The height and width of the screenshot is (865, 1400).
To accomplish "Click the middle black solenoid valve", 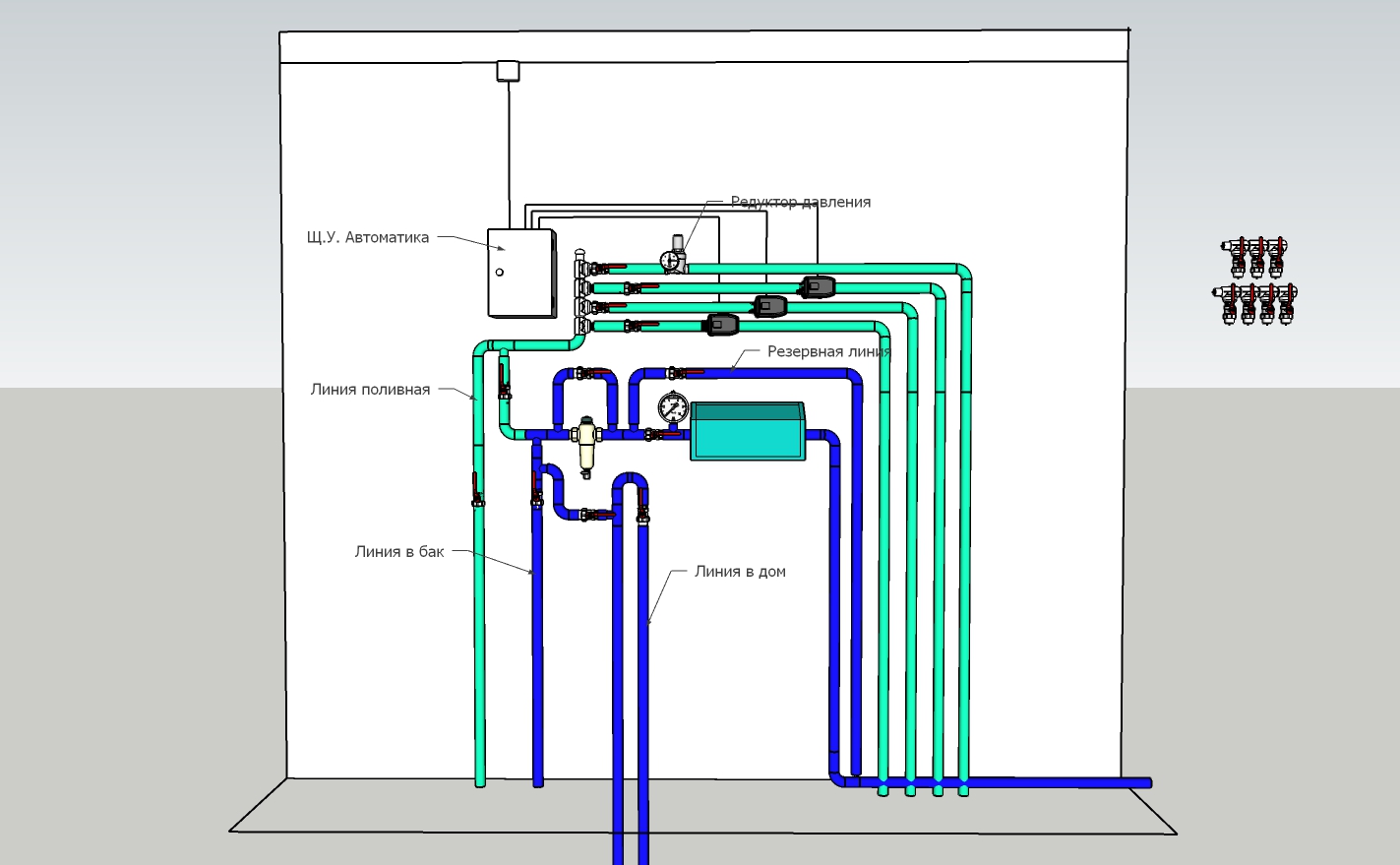I will (x=769, y=306).
